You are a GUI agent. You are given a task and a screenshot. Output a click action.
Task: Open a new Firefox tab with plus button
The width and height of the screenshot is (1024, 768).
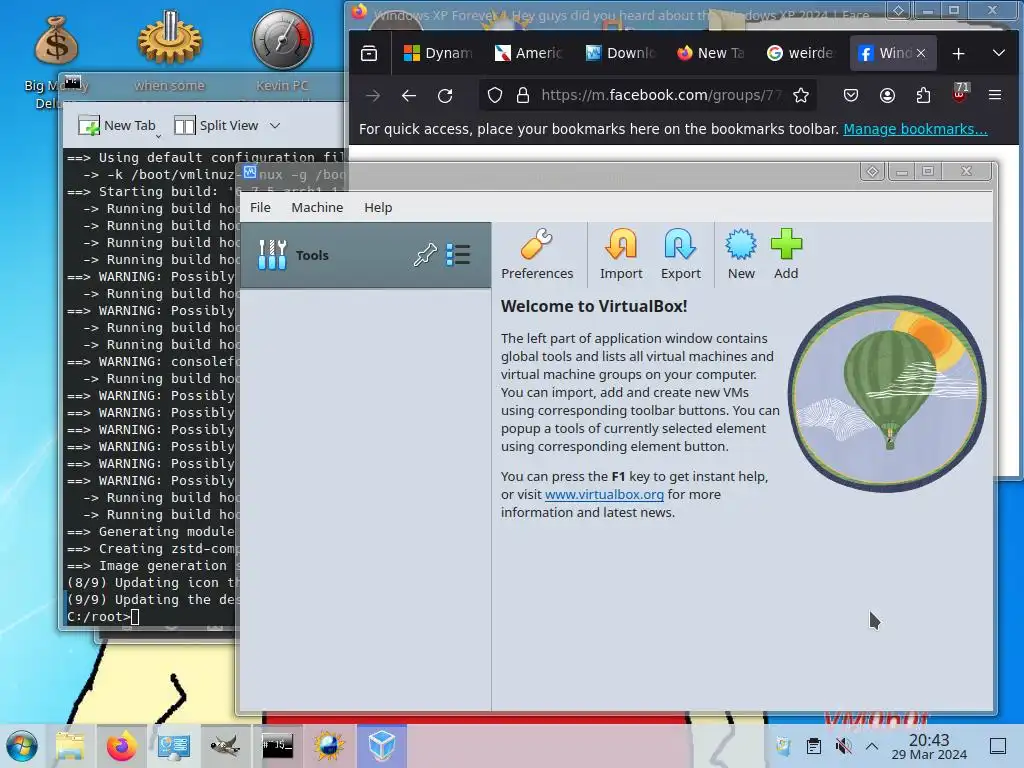958,54
